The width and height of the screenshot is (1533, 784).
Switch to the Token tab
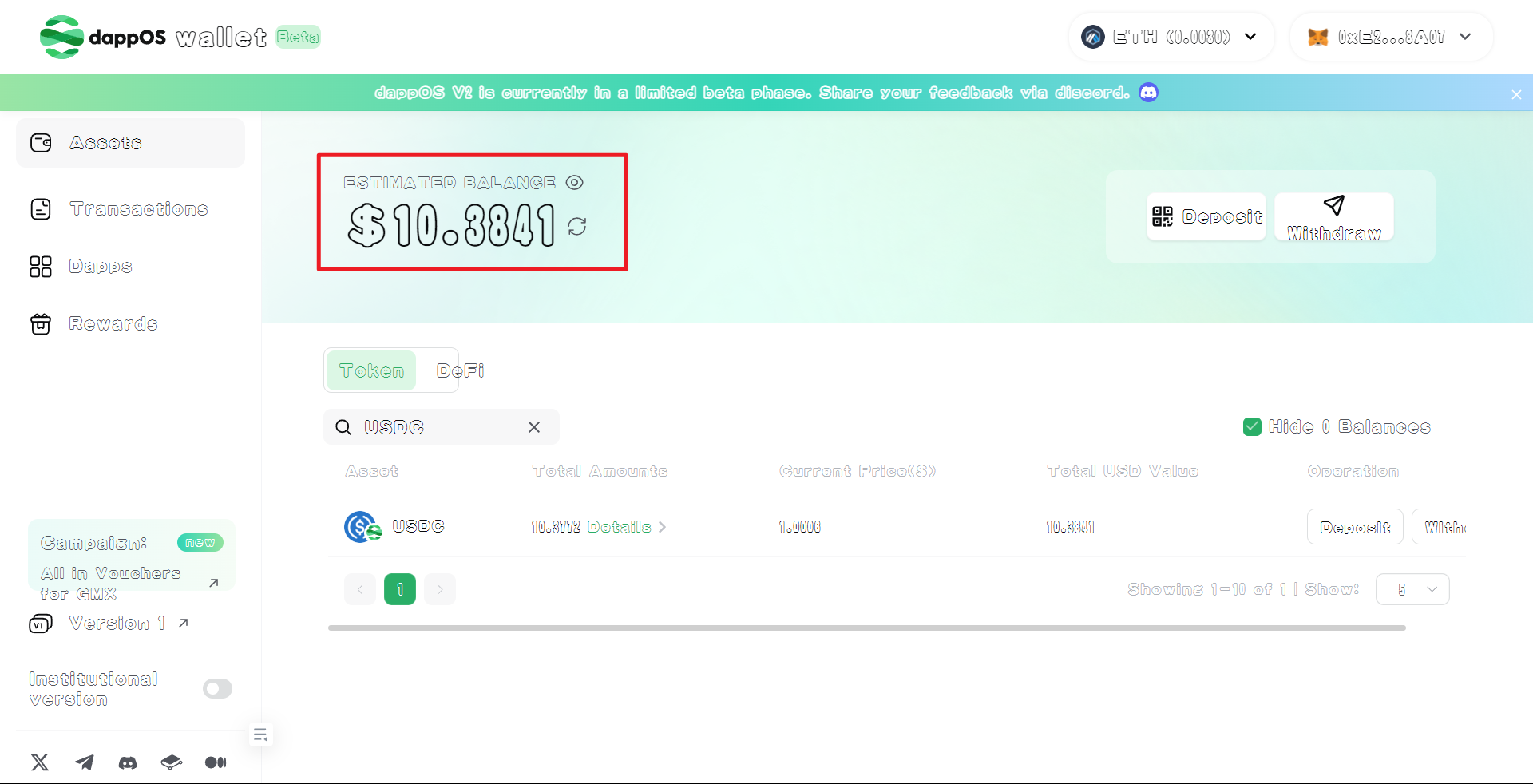coord(371,370)
